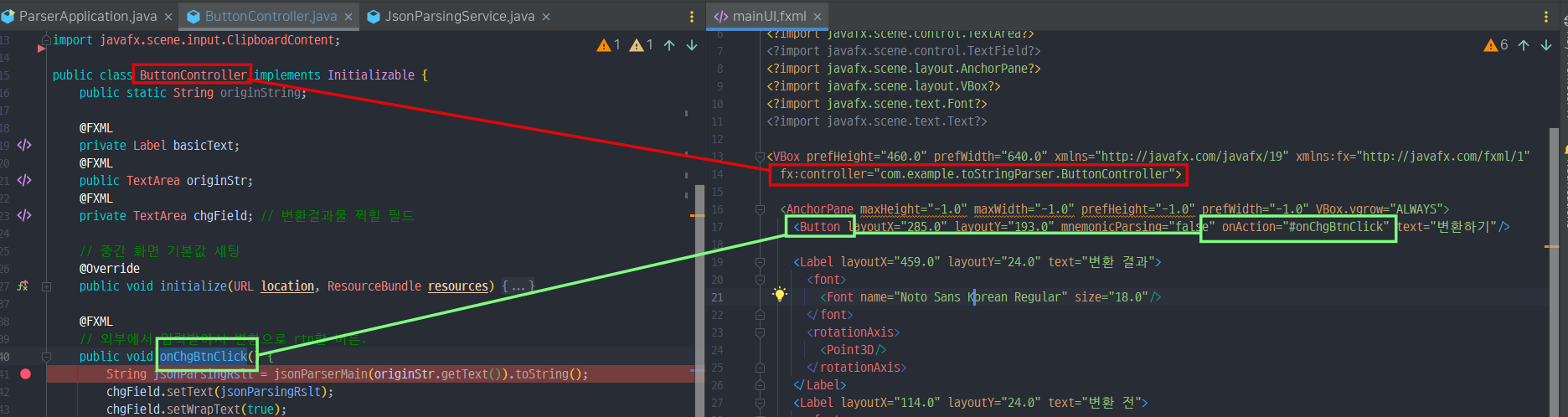
Task: Click the ClipboardContent import statement
Action: (197, 40)
